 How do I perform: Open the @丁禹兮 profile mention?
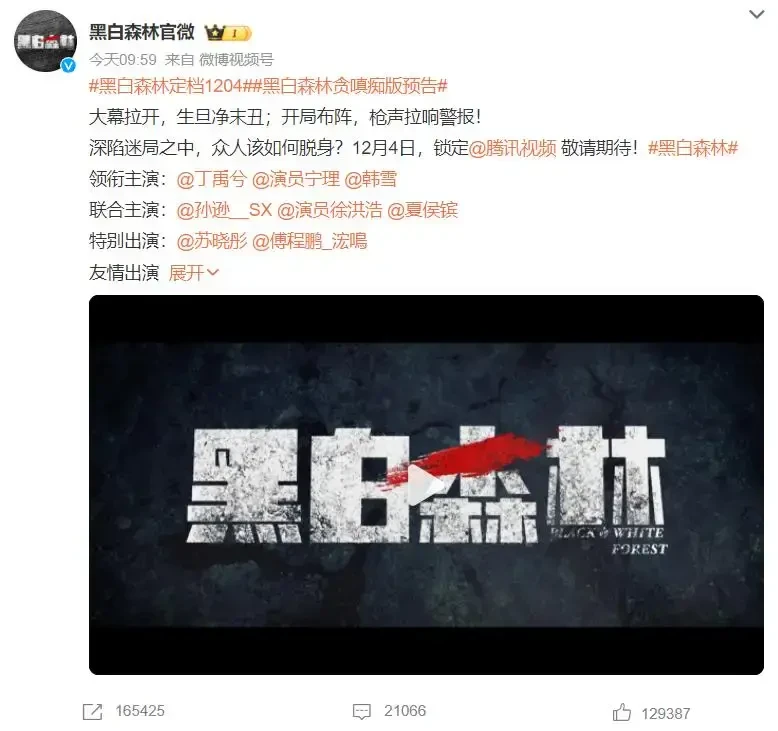click(x=211, y=179)
